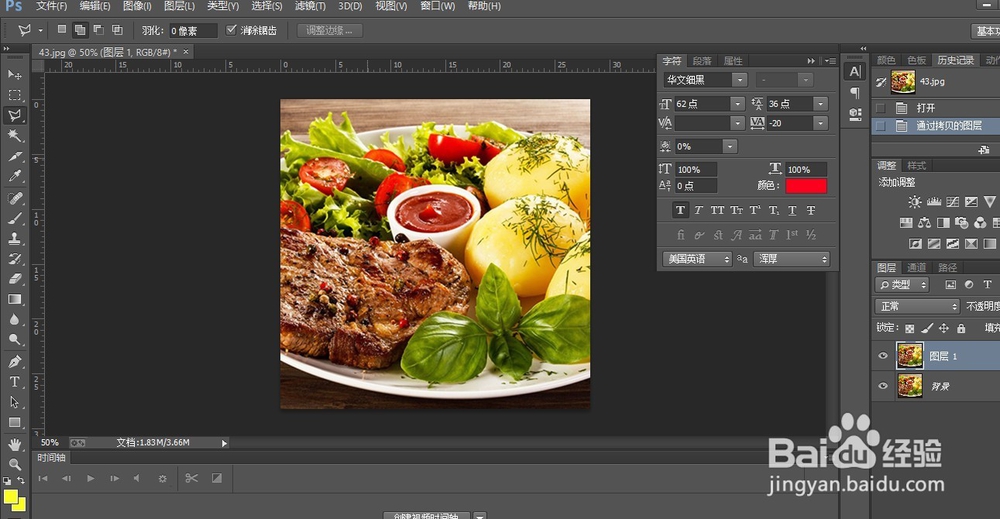Select the Hand tool
The image size is (1000, 519).
(14, 444)
